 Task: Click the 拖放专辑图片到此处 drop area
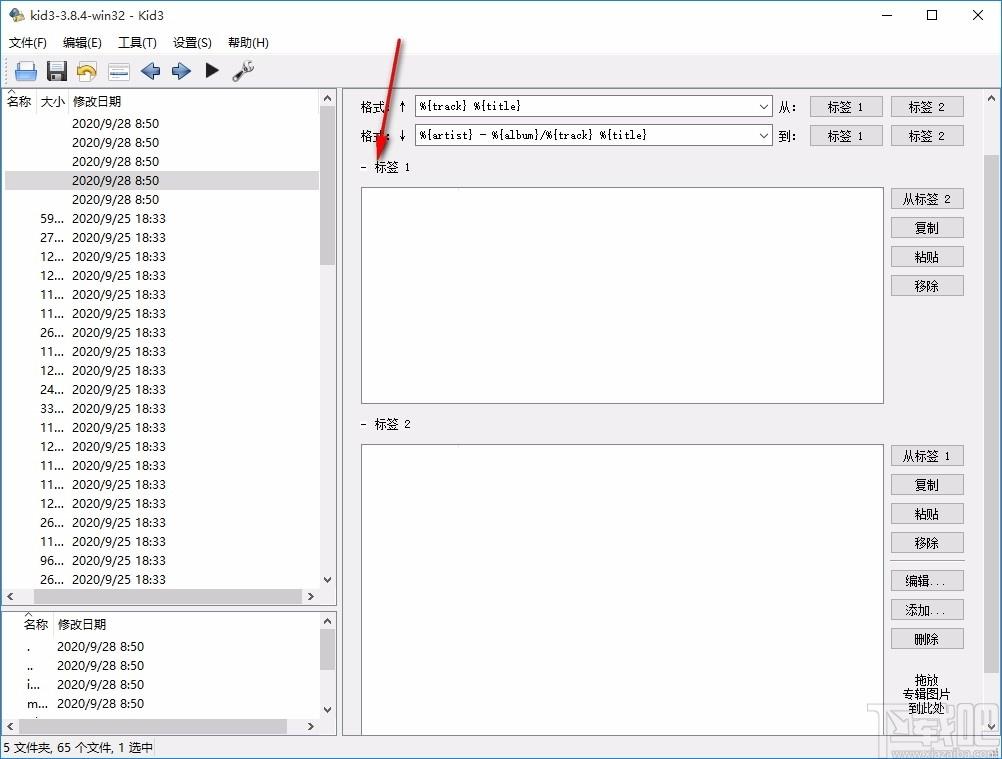pyautogui.click(x=927, y=694)
